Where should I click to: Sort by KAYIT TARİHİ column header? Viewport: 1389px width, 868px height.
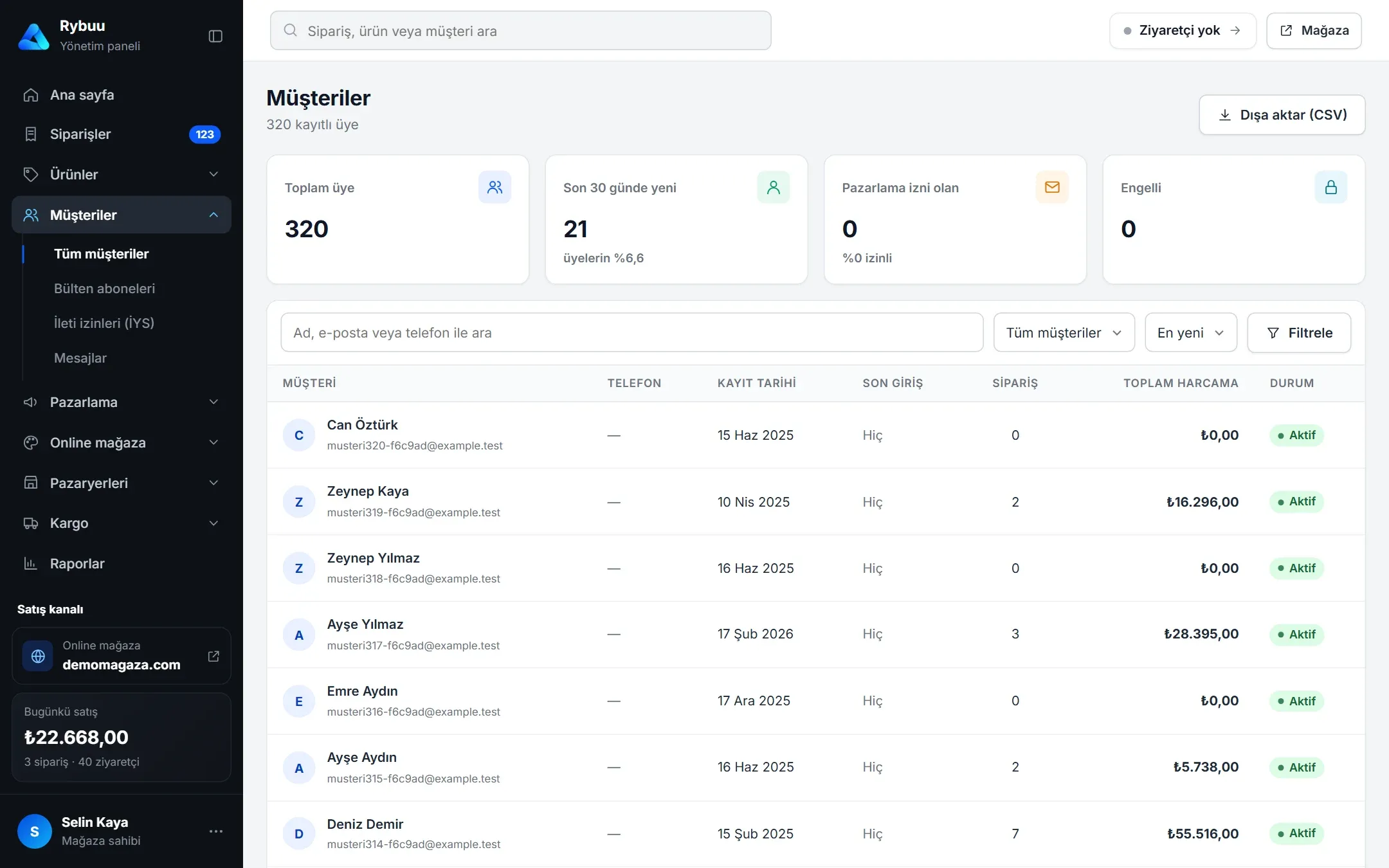point(757,383)
